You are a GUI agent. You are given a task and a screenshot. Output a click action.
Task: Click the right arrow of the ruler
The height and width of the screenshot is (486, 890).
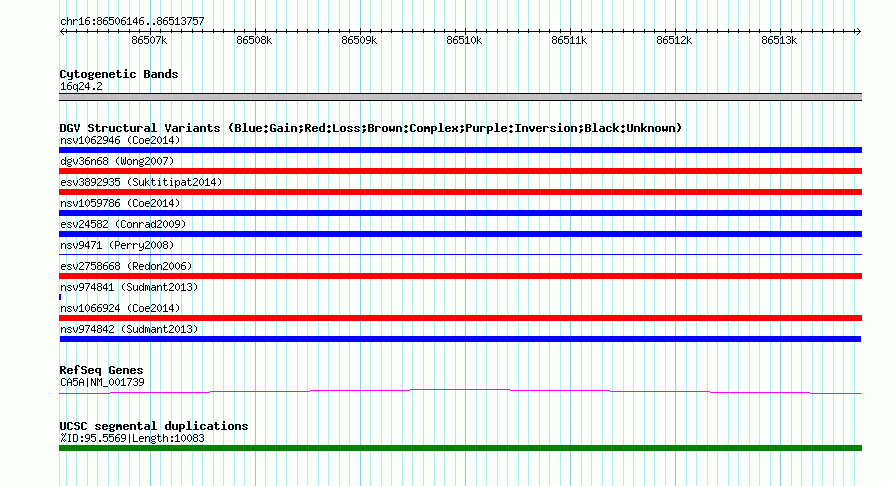(858, 31)
